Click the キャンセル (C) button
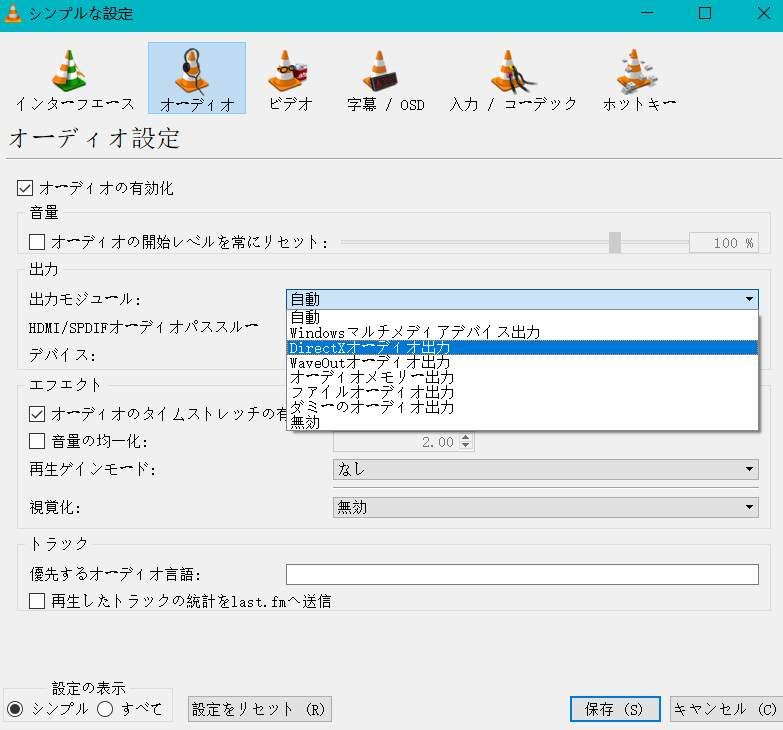Viewport: 783px width, 730px height. (726, 709)
